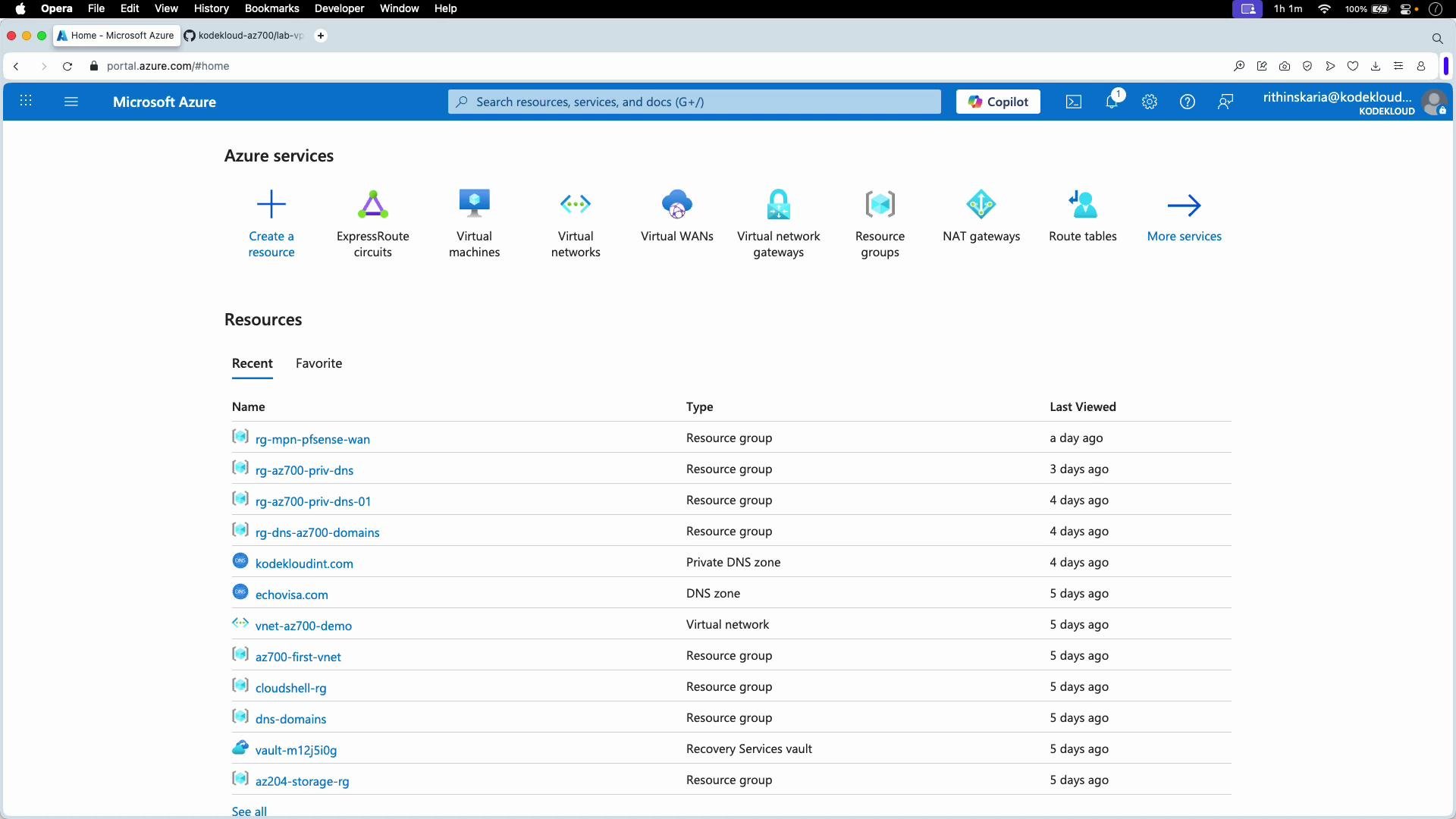The height and width of the screenshot is (819, 1456).
Task: Select the Recent resources tab
Action: tap(253, 363)
